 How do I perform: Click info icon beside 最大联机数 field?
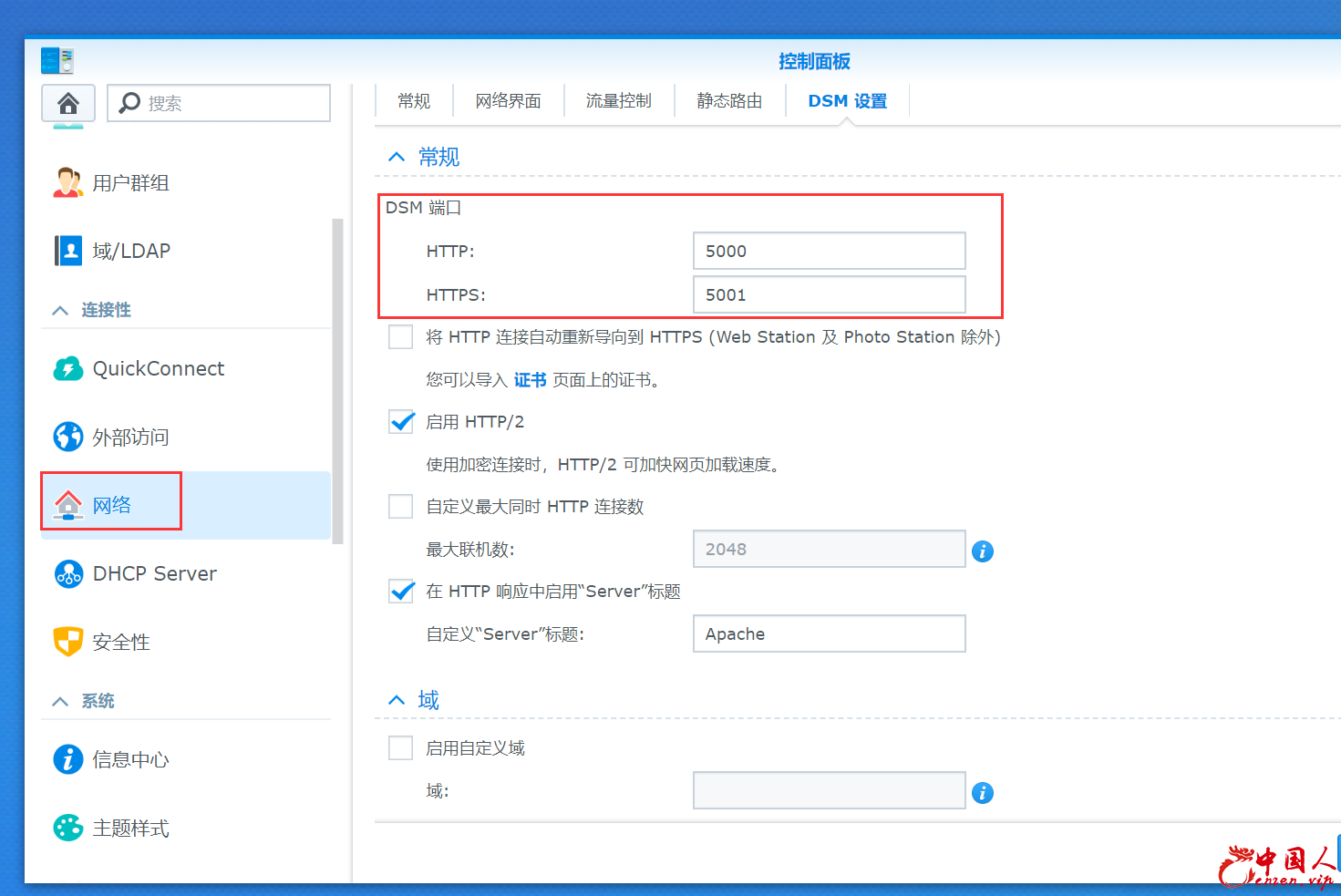coord(982,551)
